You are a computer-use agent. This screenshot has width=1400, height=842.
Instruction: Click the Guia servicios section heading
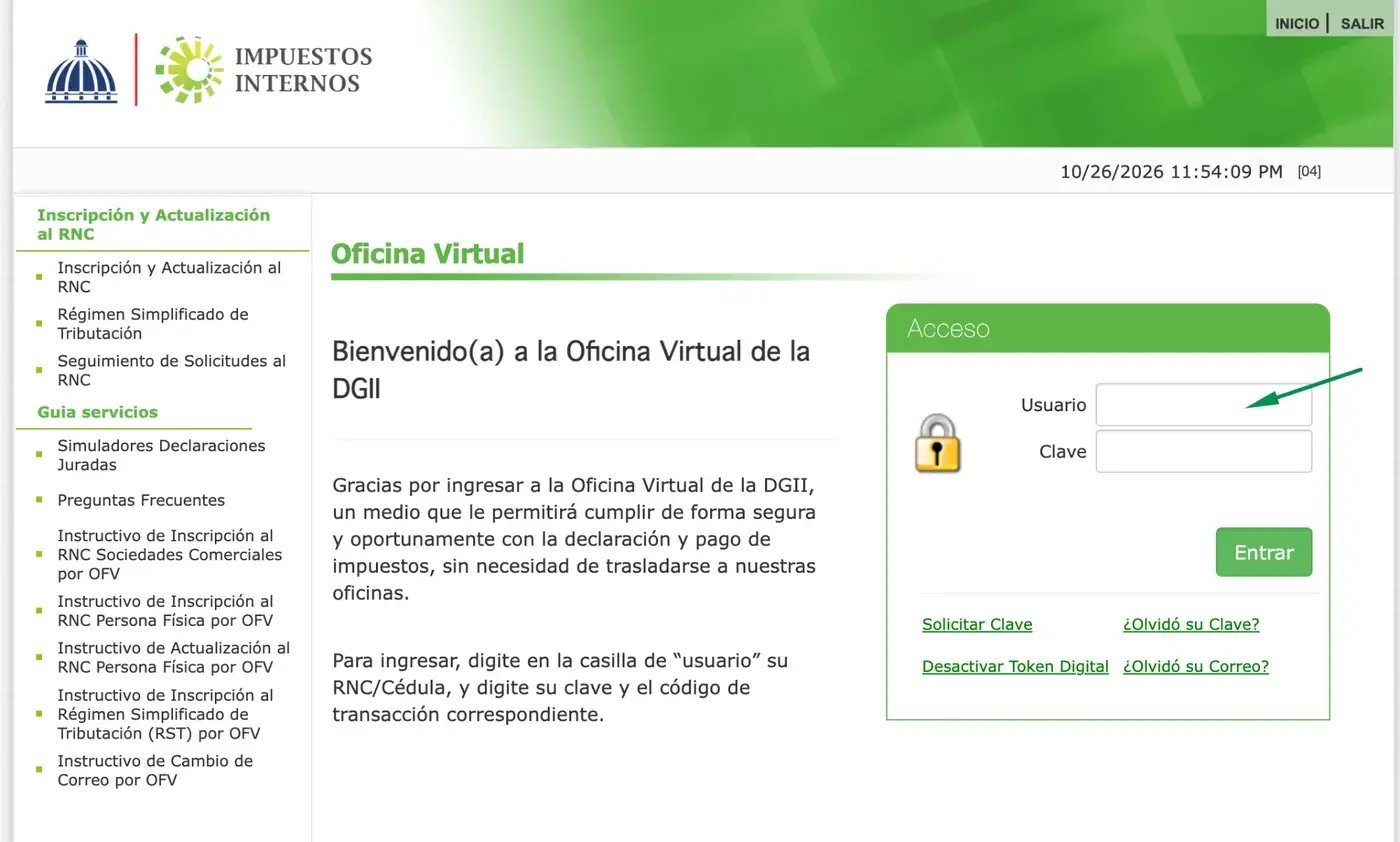[x=98, y=412]
